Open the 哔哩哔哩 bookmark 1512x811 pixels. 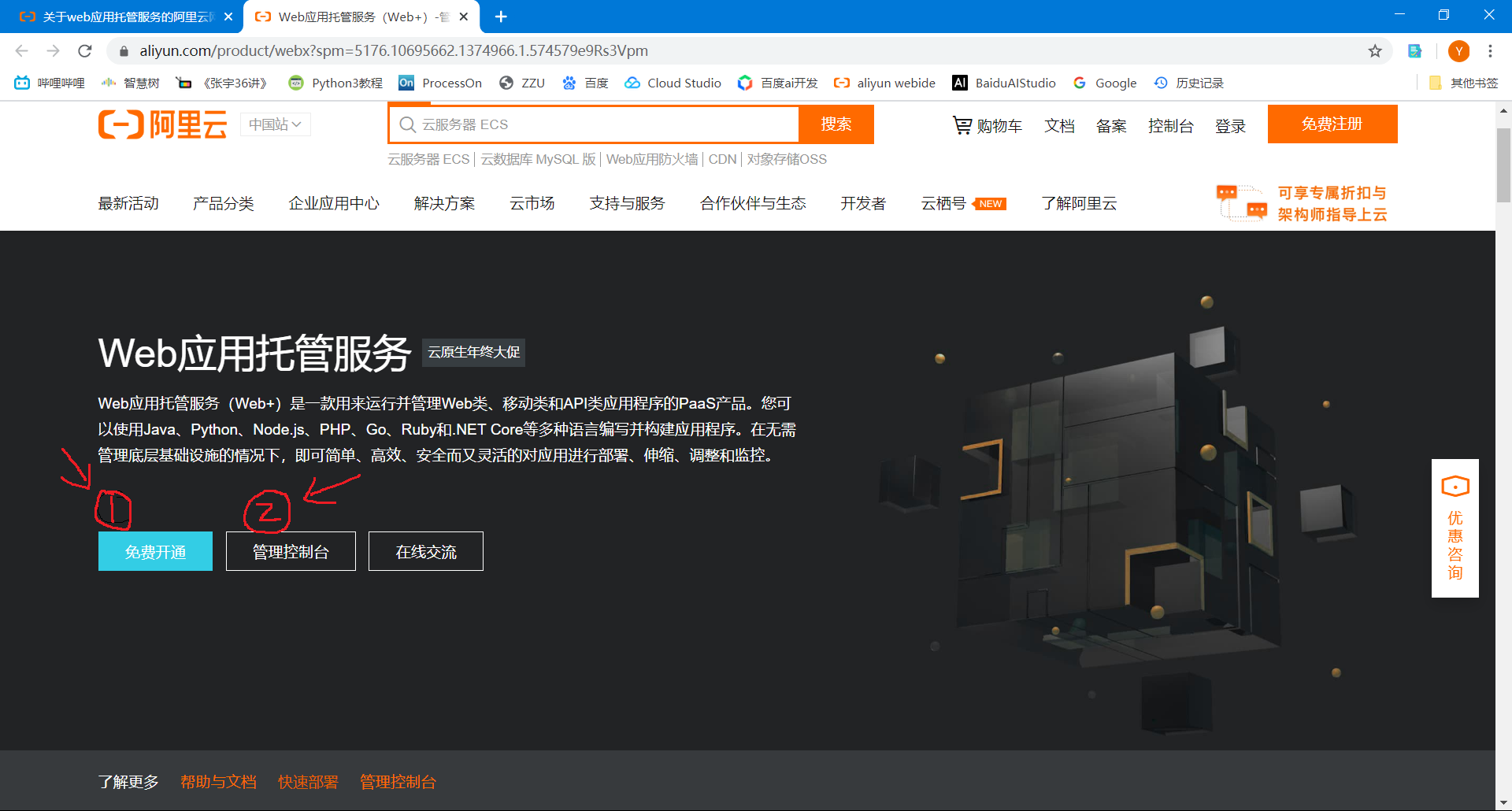50,83
